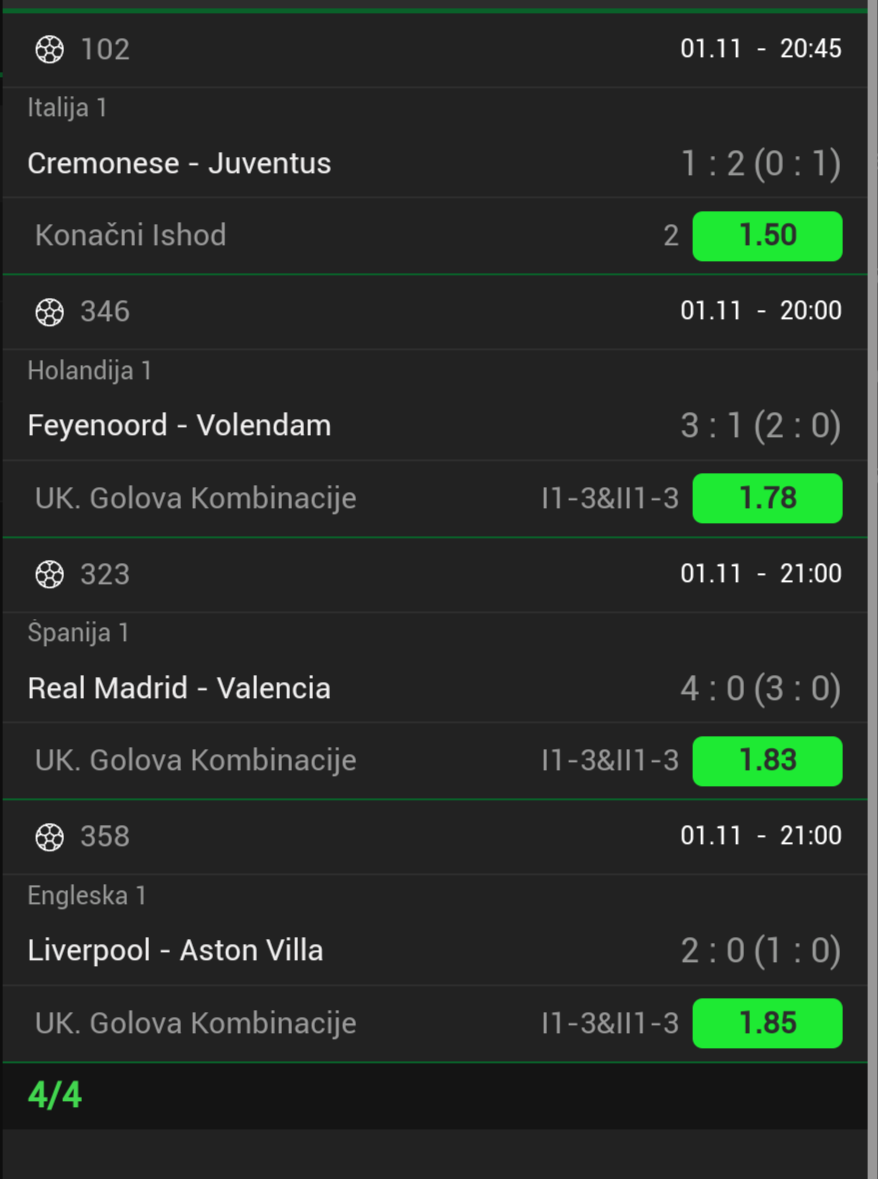
Task: Click the soccer ball icon beside 358
Action: point(49,837)
